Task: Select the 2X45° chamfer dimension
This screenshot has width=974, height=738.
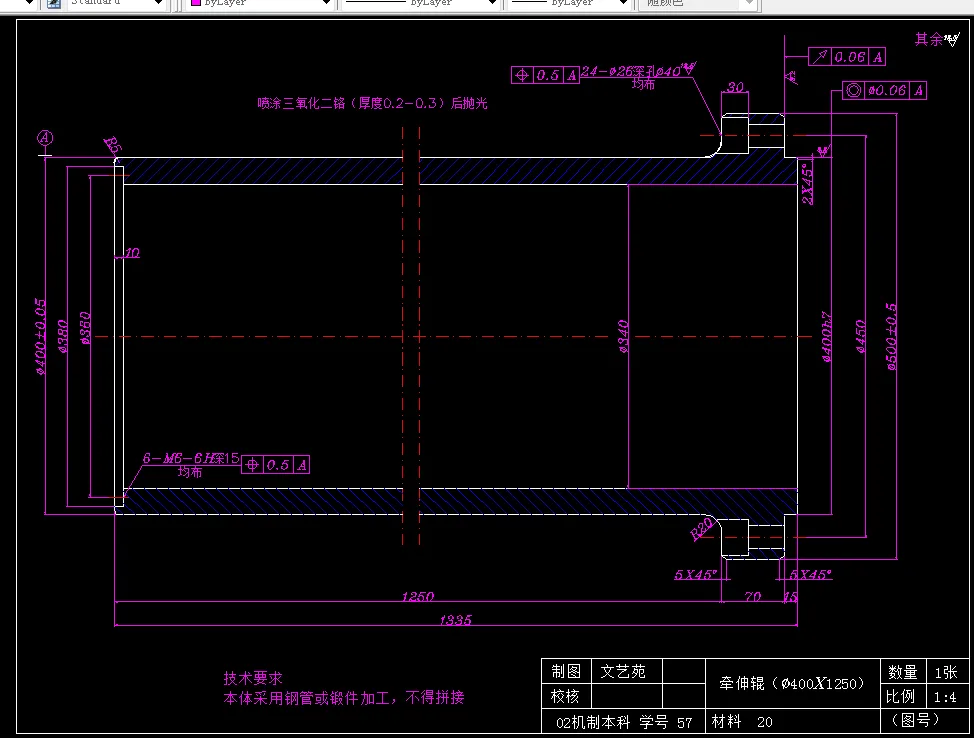Action: [x=808, y=184]
